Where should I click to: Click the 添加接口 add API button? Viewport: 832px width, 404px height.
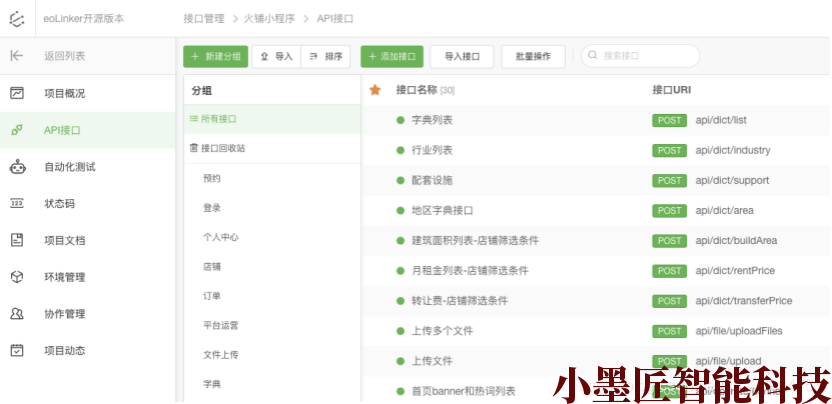click(393, 57)
